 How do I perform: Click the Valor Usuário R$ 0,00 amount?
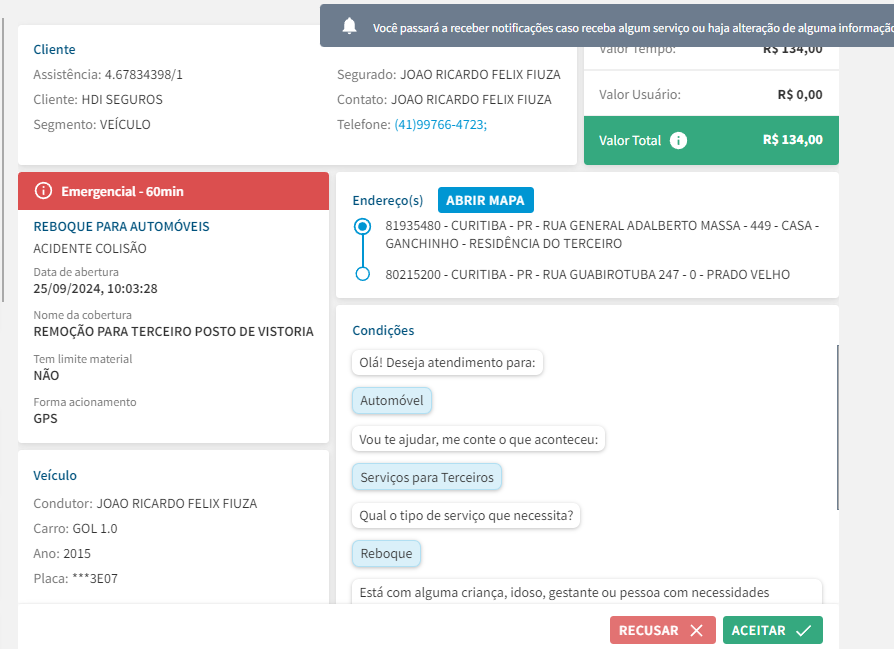coord(800,95)
